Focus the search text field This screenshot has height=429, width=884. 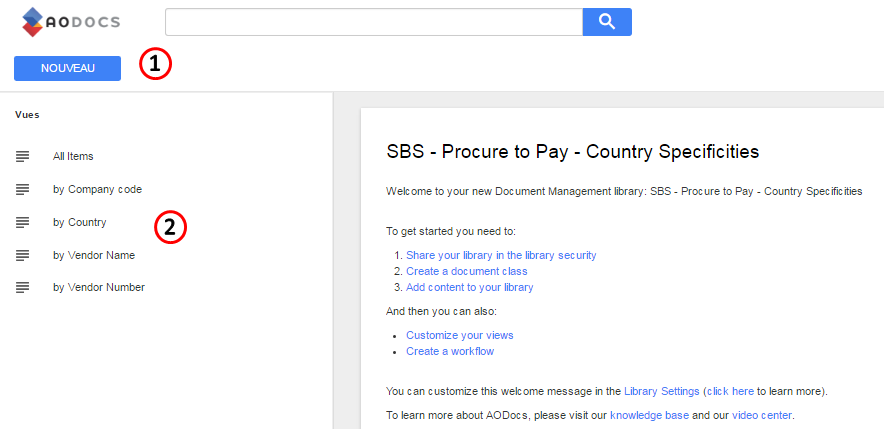click(373, 22)
